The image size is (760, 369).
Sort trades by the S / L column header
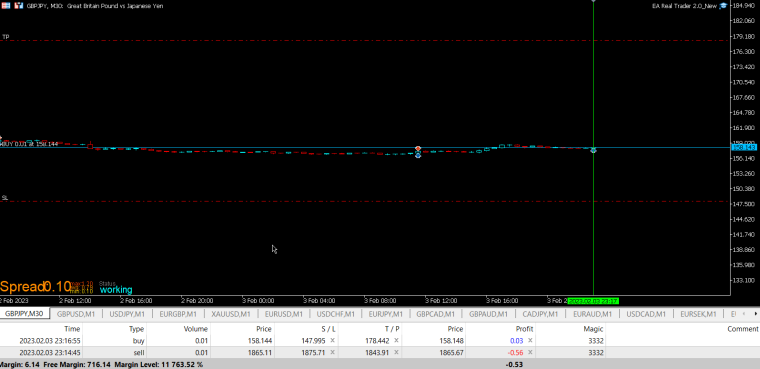(x=328, y=329)
